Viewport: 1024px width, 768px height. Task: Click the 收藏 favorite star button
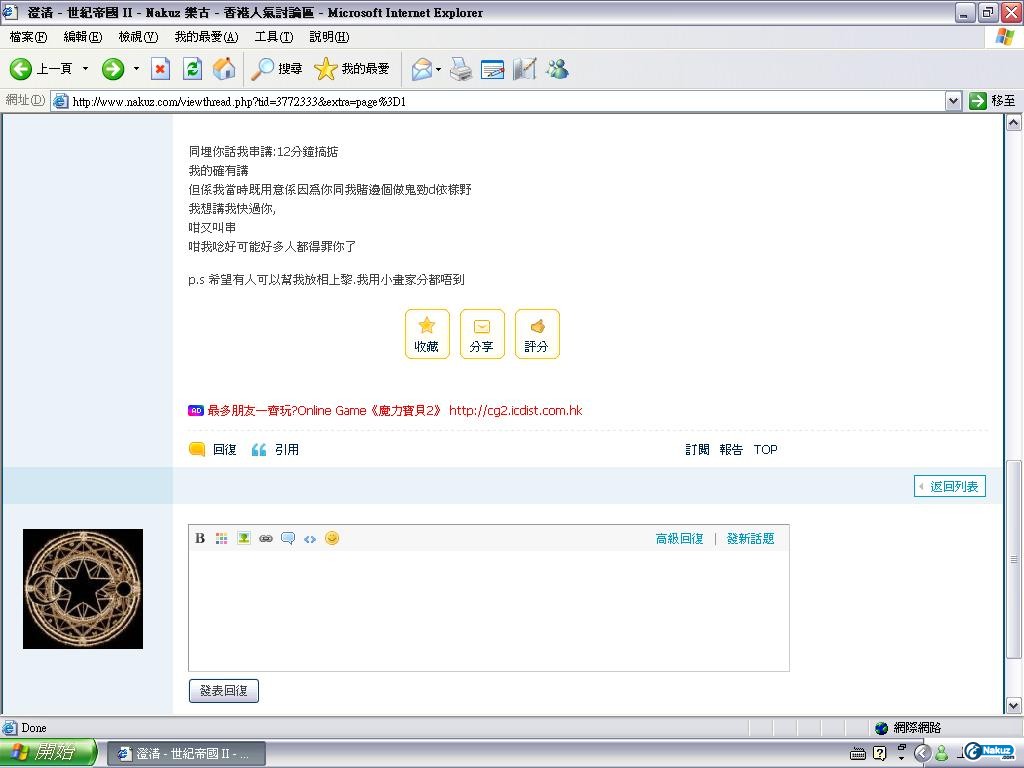pyautogui.click(x=427, y=334)
